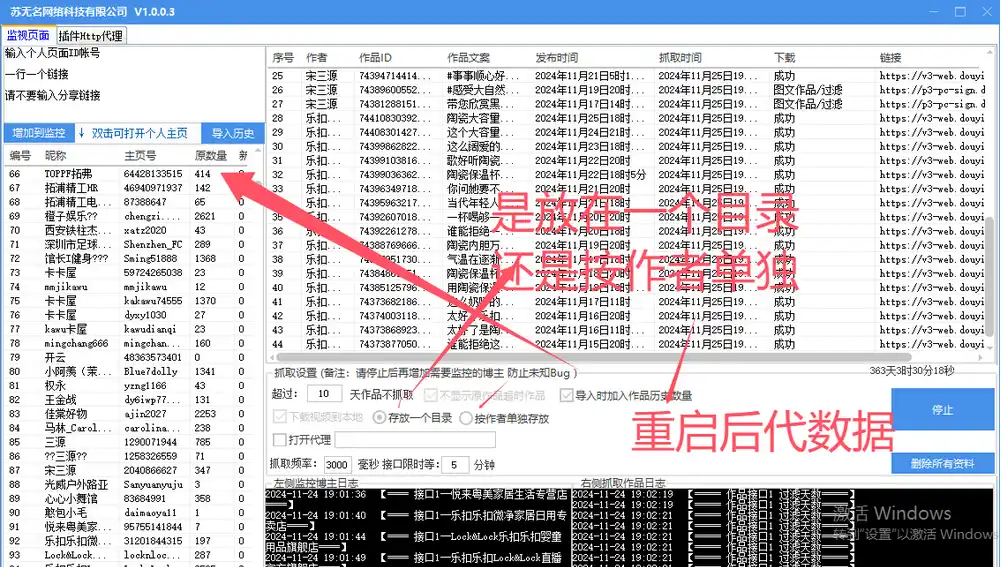The image size is (1002, 567).
Task: Click the blue 停止 button
Action: pyautogui.click(x=941, y=410)
